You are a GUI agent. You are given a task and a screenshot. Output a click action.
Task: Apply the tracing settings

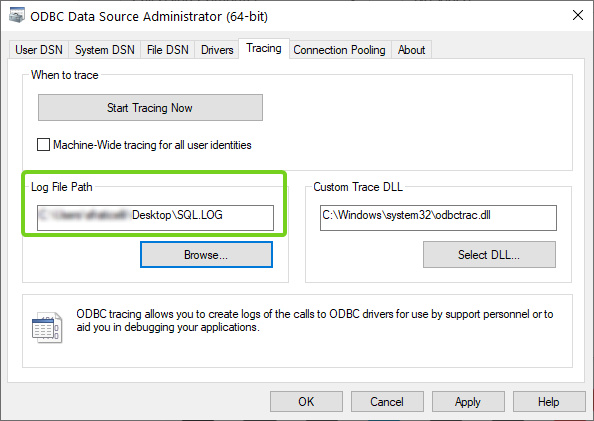click(x=468, y=401)
